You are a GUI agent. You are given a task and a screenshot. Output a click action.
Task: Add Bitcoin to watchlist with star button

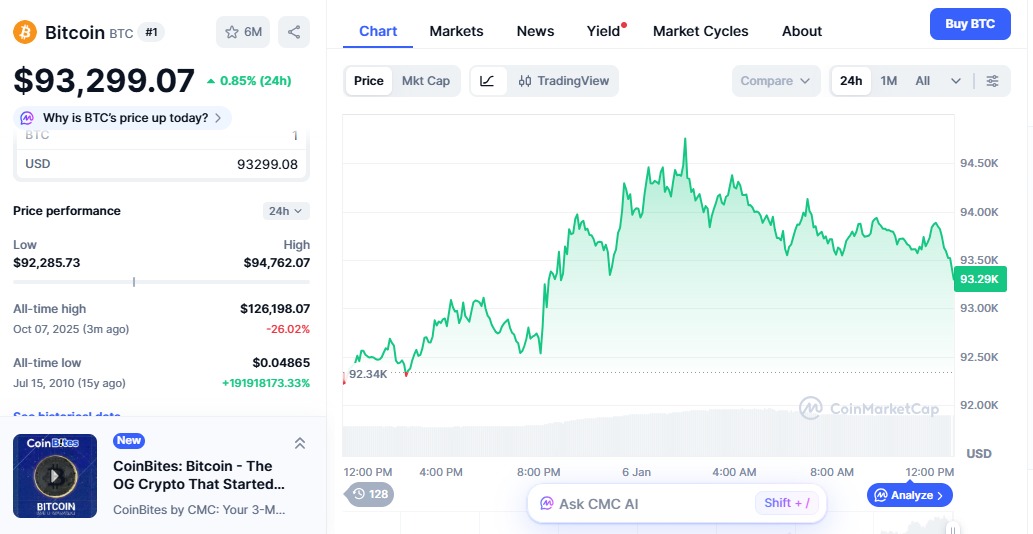(243, 32)
